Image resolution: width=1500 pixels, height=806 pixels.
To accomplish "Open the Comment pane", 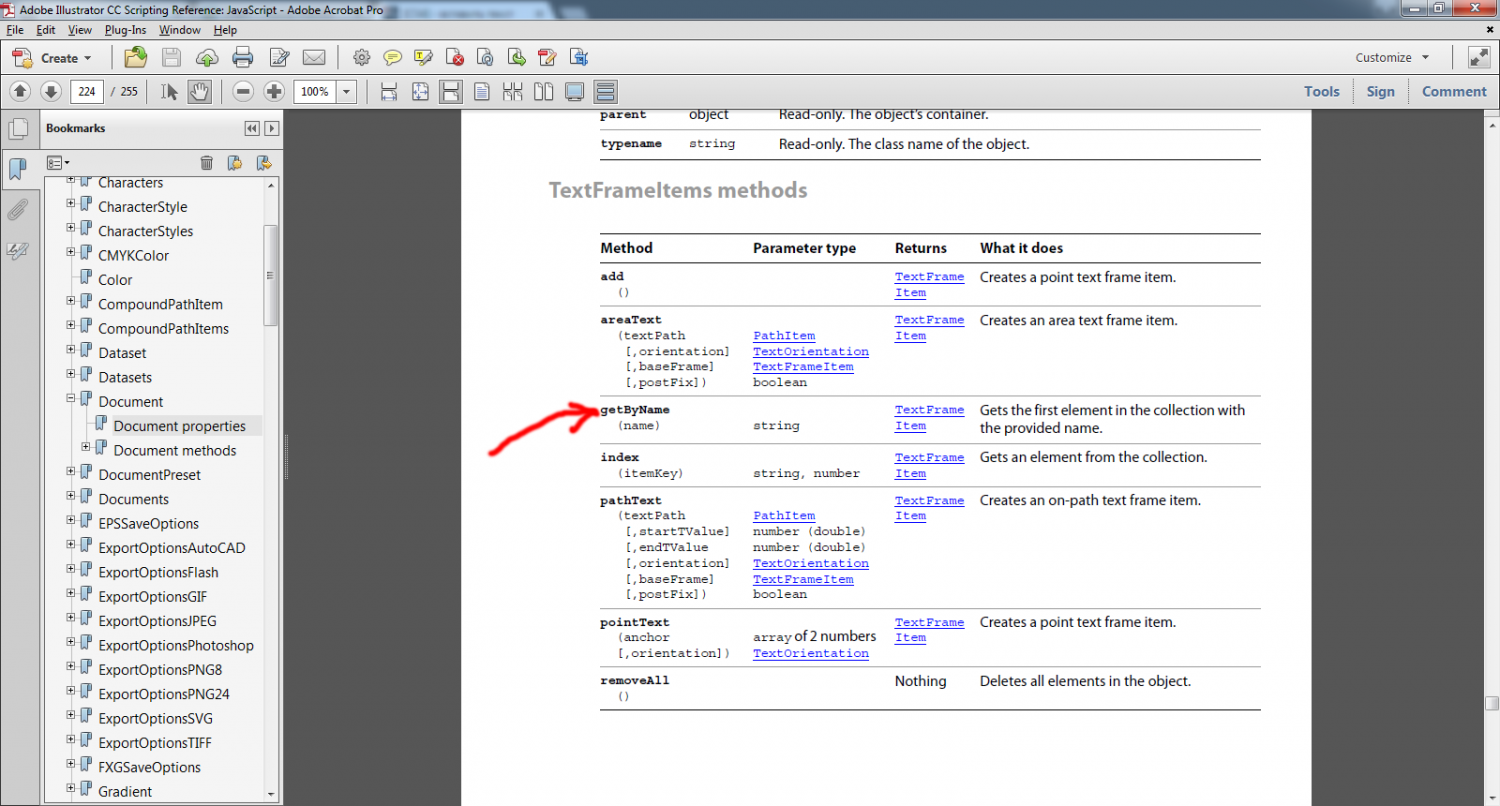I will click(x=1454, y=91).
